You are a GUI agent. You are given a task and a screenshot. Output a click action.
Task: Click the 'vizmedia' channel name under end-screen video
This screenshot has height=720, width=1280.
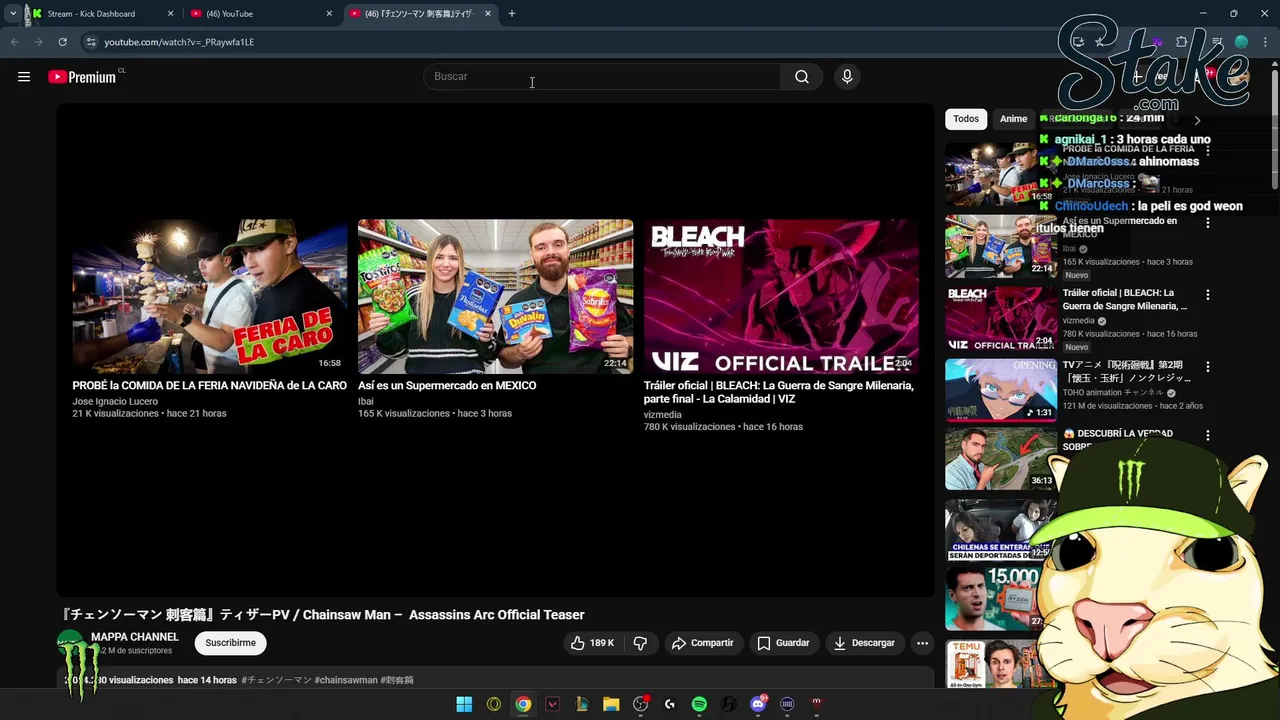(662, 415)
